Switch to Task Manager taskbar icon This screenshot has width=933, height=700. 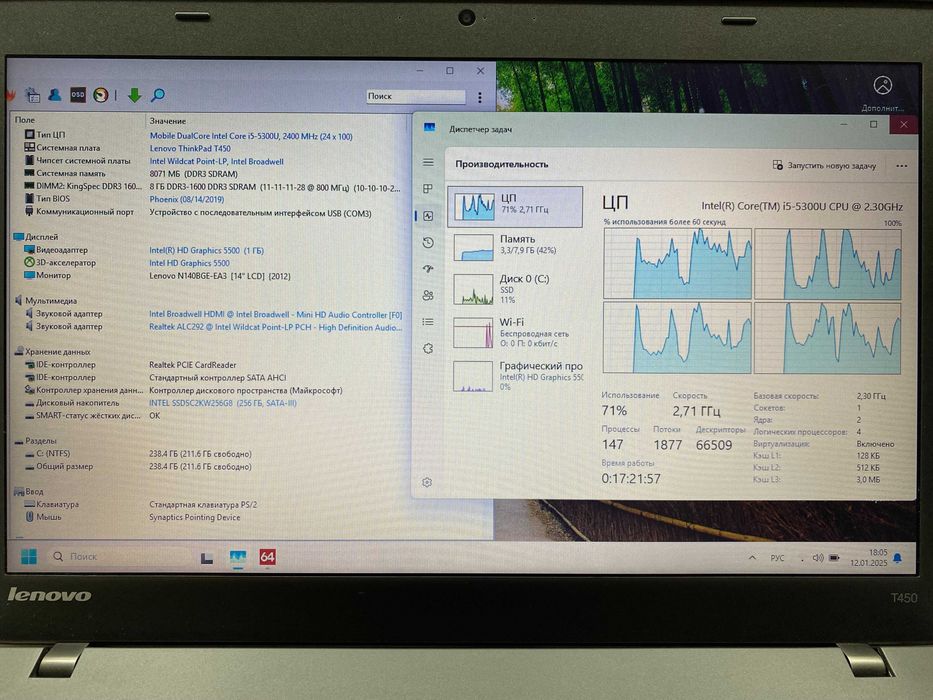point(237,558)
